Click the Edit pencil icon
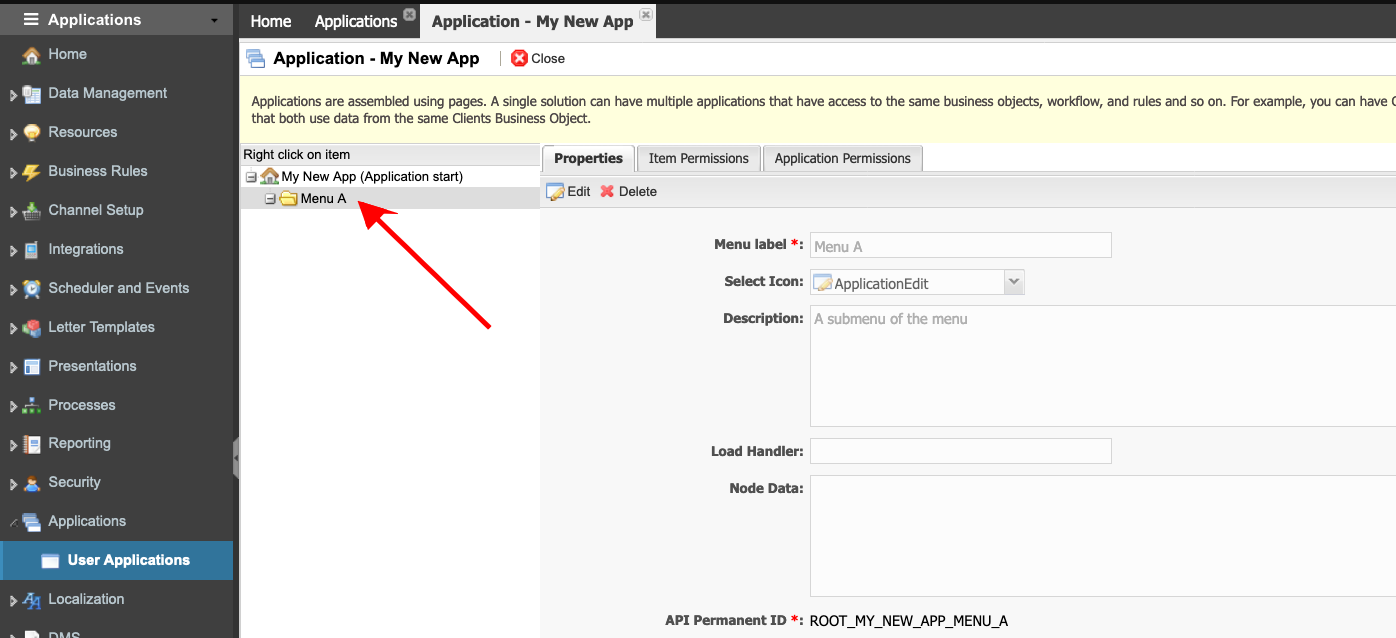The image size is (1396, 638). coord(555,191)
